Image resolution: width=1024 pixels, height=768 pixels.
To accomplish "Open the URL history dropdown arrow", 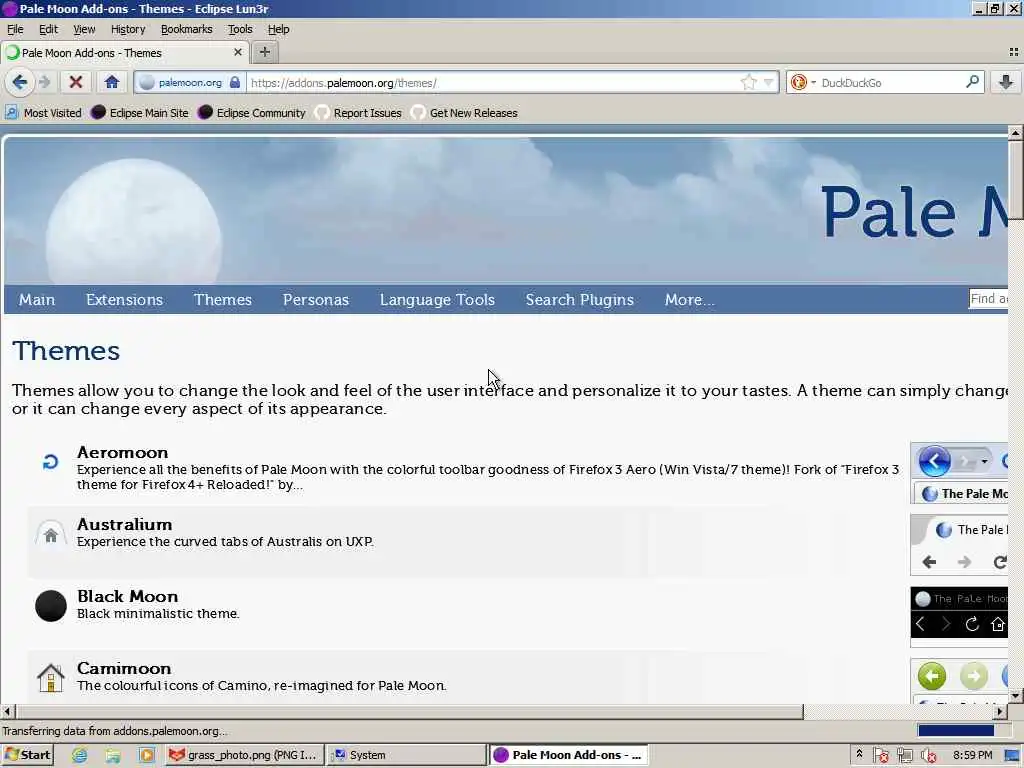I will [769, 82].
